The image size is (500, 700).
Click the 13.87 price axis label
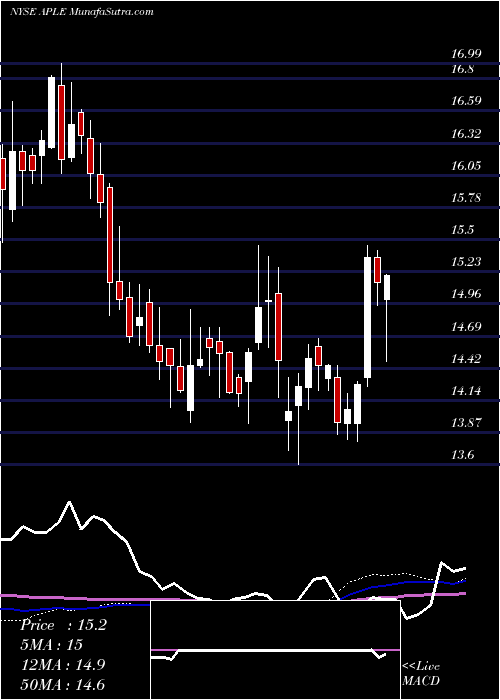point(466,423)
